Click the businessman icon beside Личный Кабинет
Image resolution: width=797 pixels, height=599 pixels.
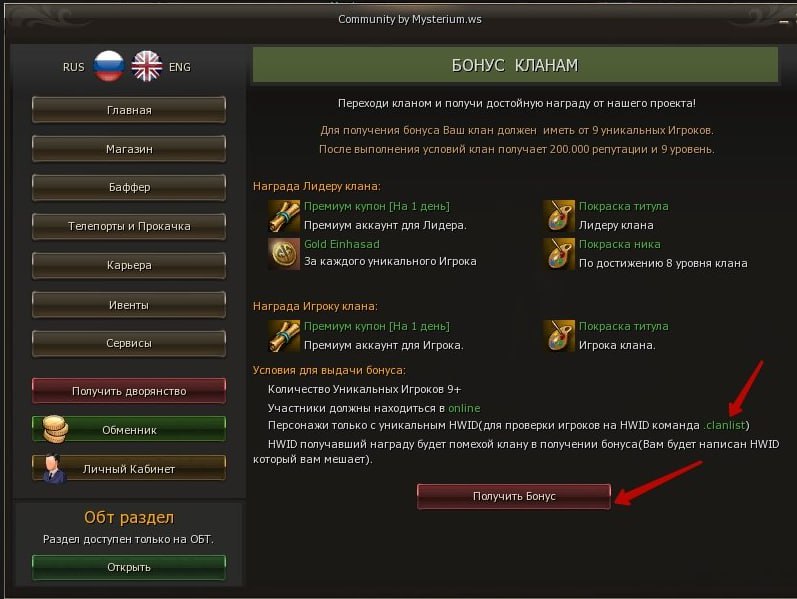point(53,468)
